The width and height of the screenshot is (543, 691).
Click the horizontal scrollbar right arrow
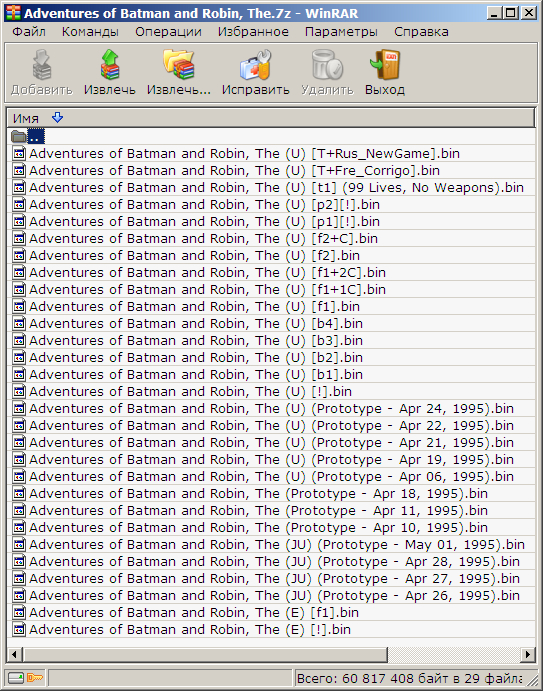527,654
